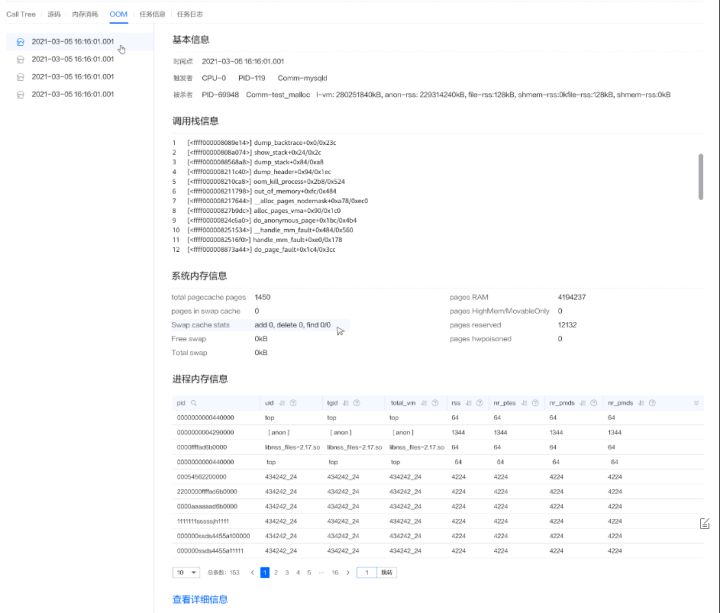Select pagination page 1
The width and height of the screenshot is (720, 613).
click(x=265, y=573)
